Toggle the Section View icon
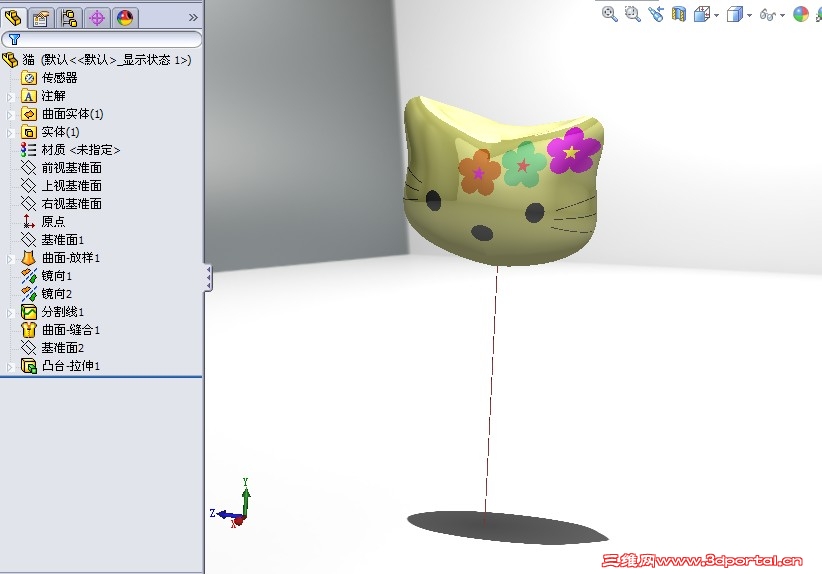 [x=679, y=14]
